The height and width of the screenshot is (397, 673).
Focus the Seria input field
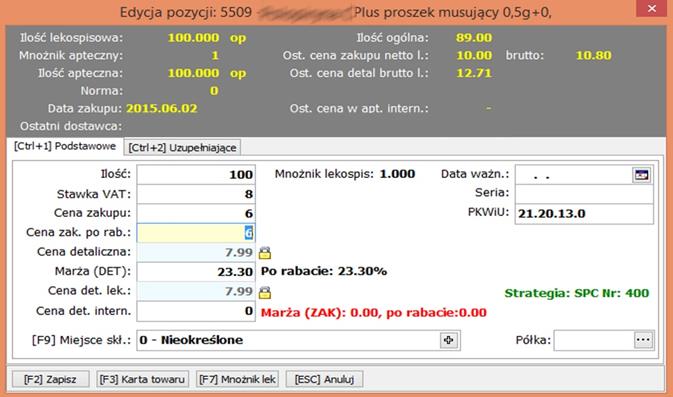[584, 194]
